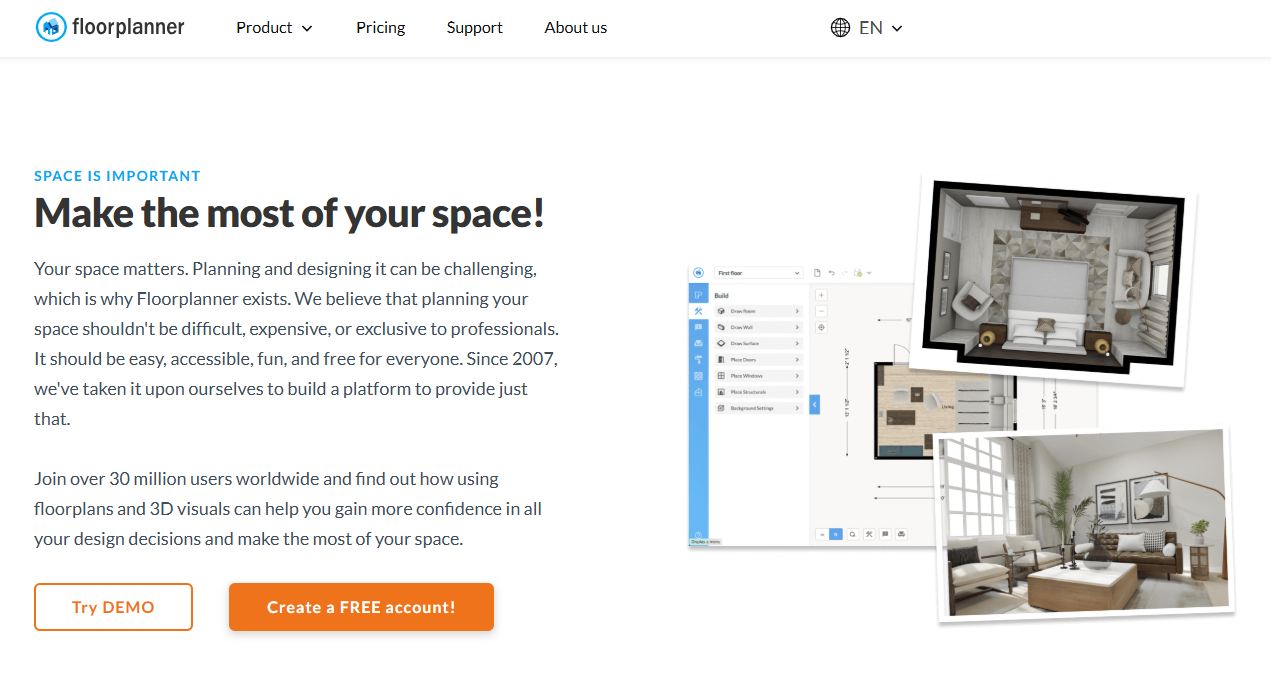Click the Floorplanner logo icon

(x=51, y=27)
